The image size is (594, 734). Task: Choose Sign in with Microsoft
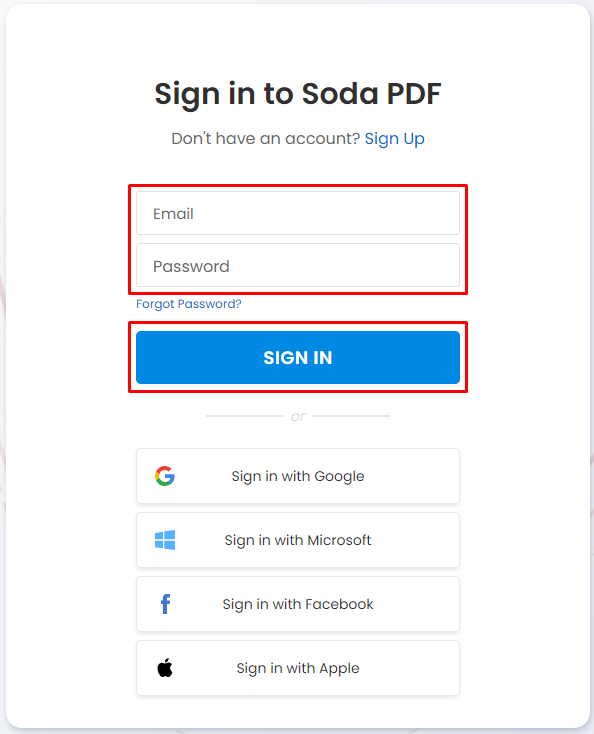pyautogui.click(x=298, y=540)
